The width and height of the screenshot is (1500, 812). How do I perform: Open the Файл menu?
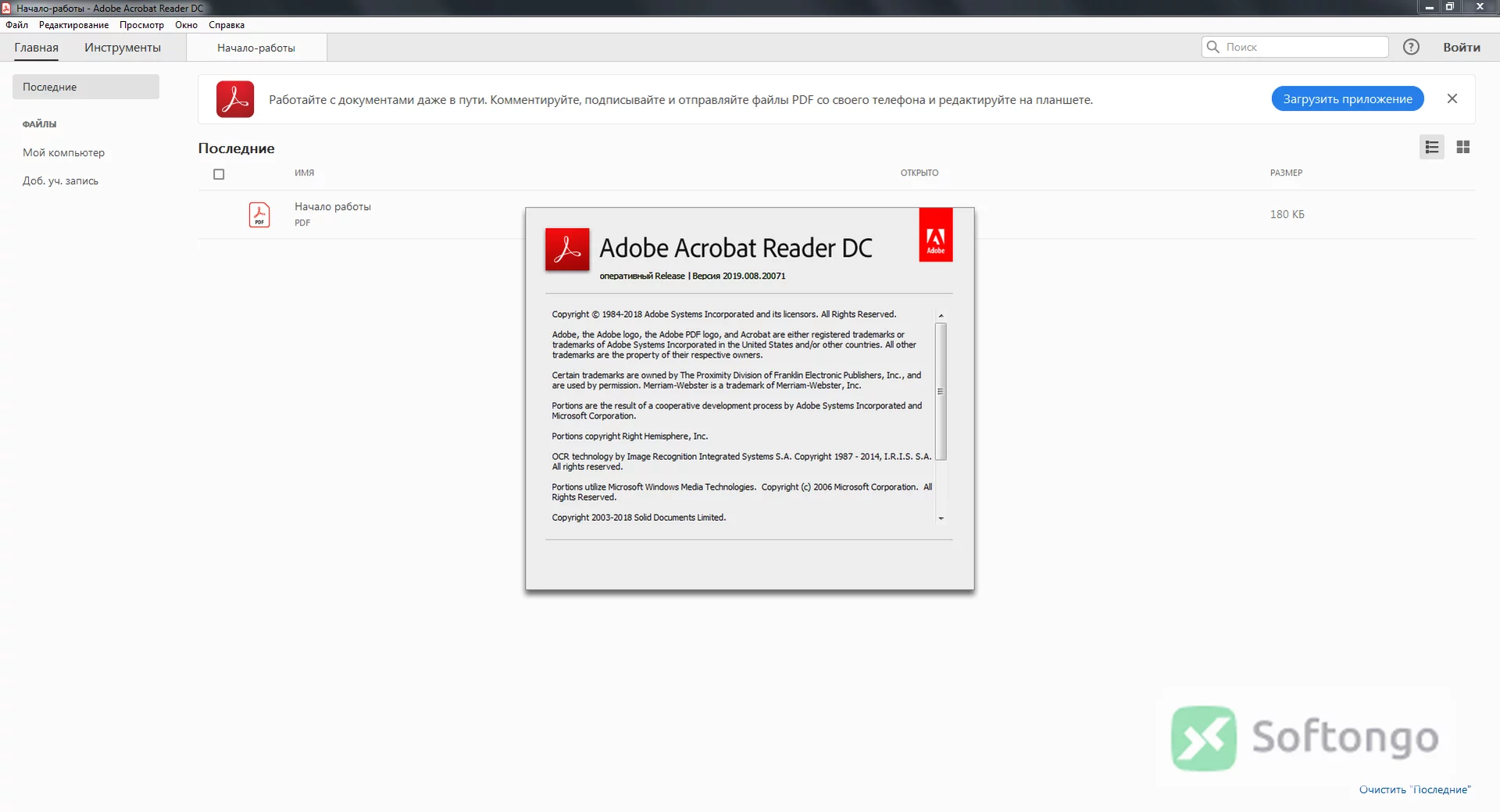point(16,25)
